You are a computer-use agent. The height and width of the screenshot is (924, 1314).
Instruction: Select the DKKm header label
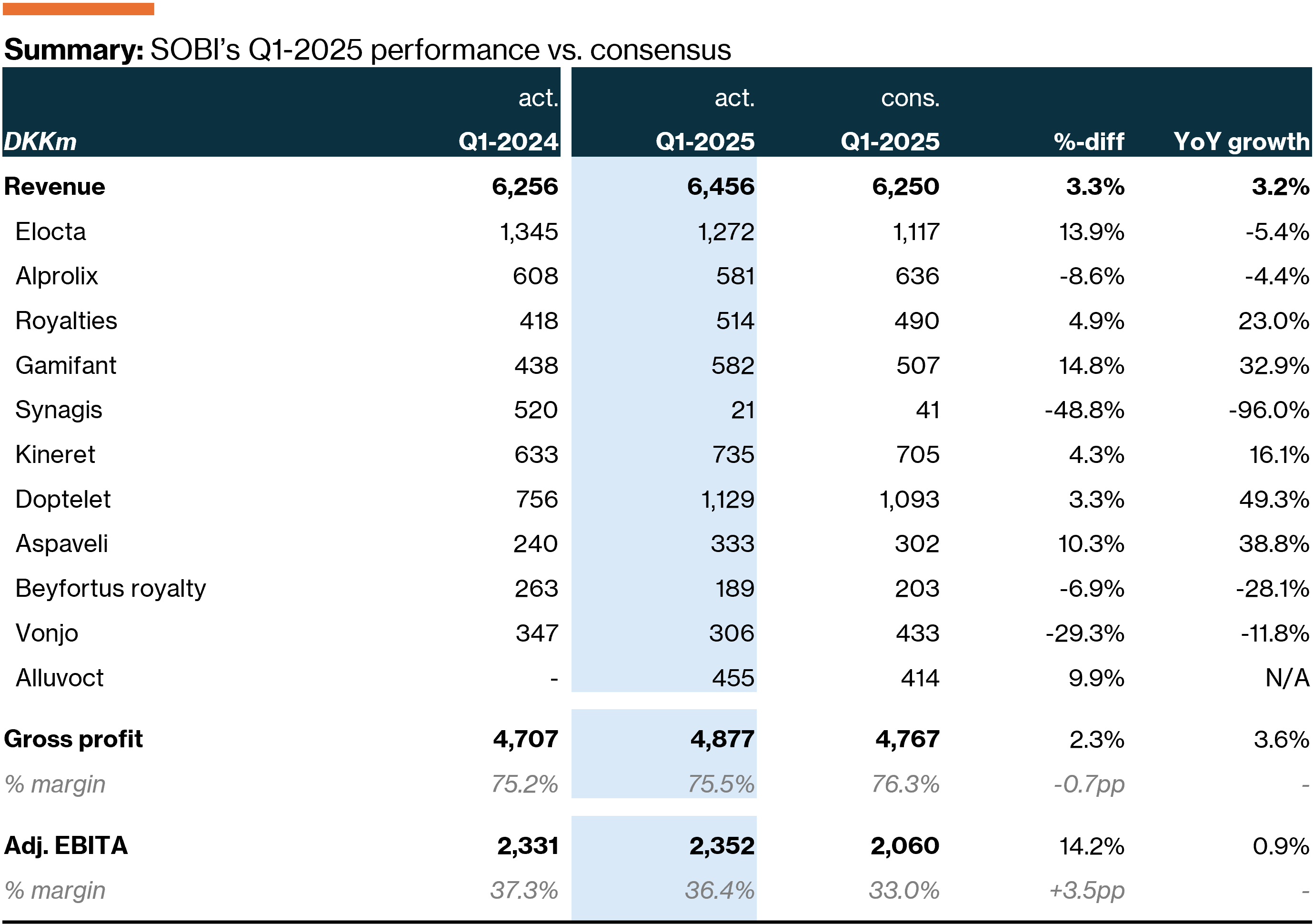coord(40,141)
